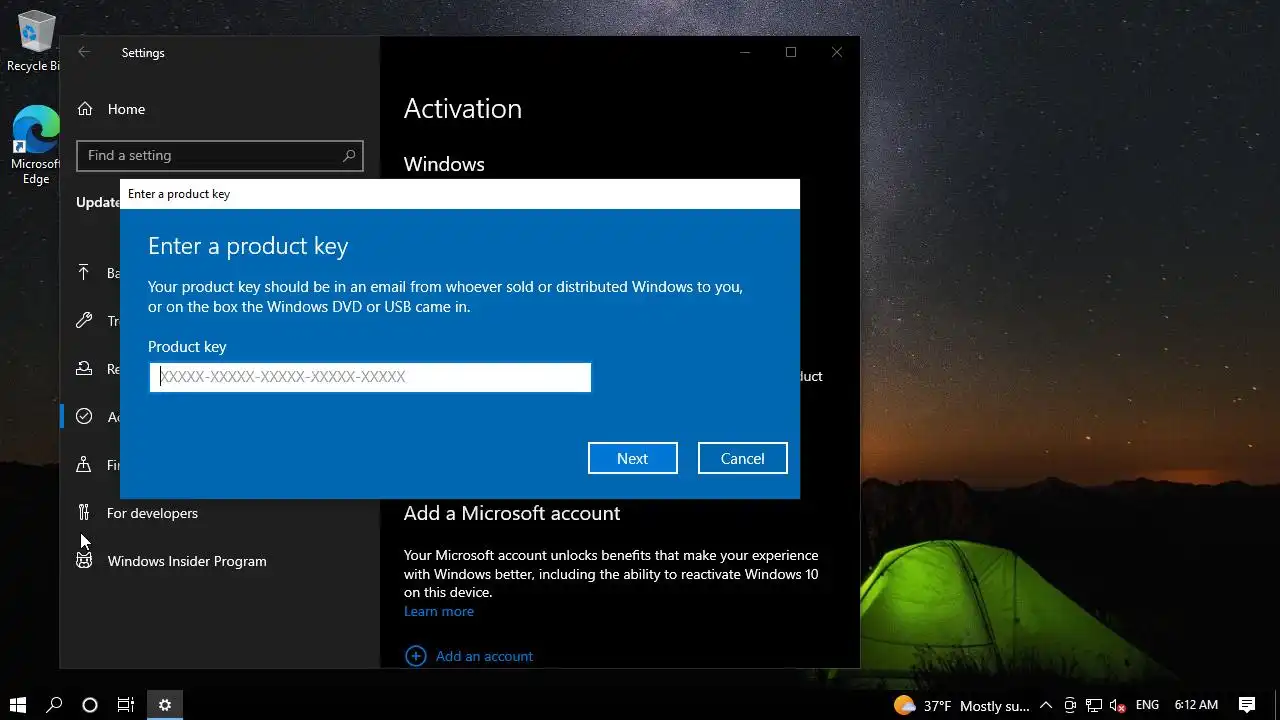
Task: Click the Activation page heading
Action: coord(463,108)
